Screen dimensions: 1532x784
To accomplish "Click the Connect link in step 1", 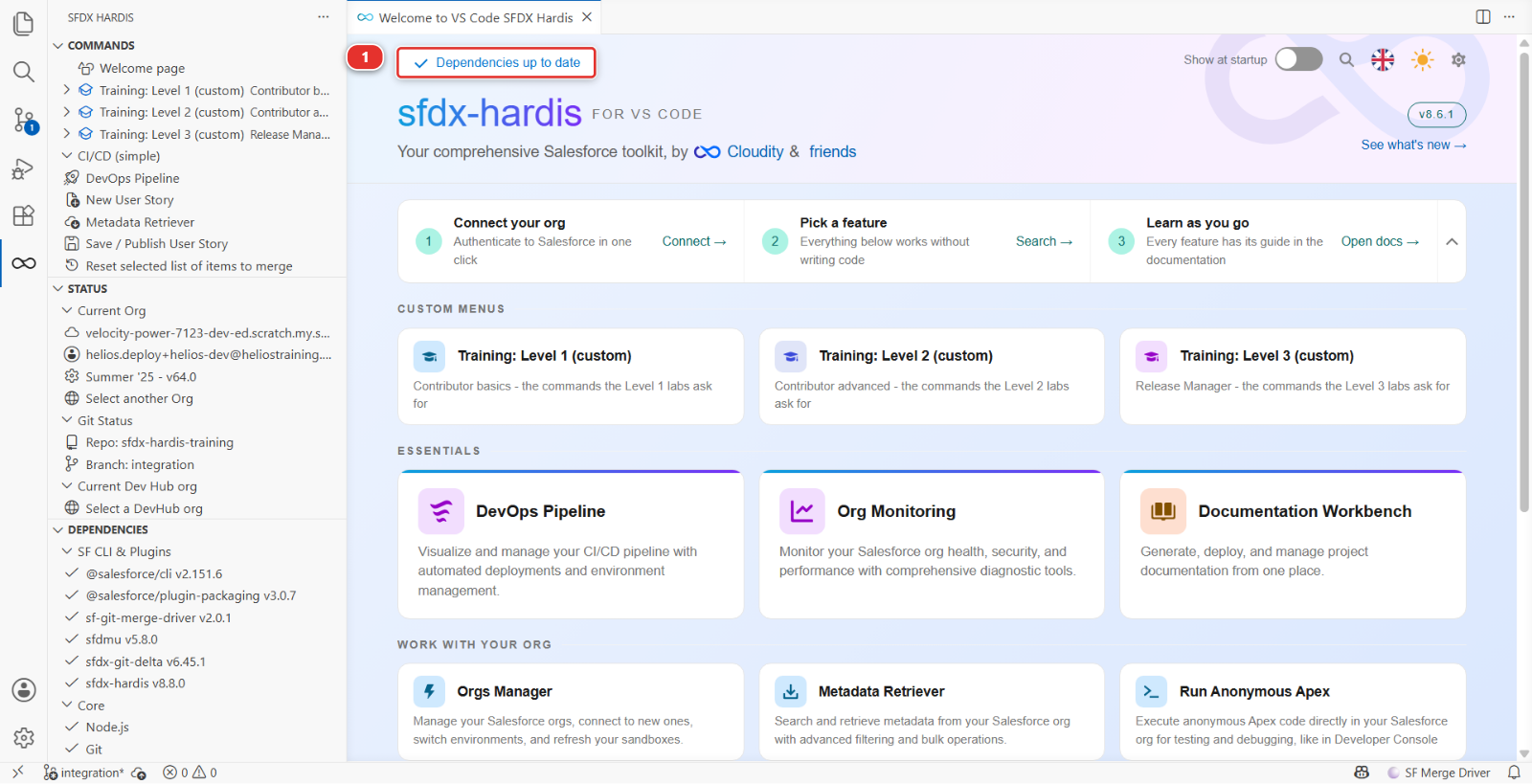I will [694, 241].
